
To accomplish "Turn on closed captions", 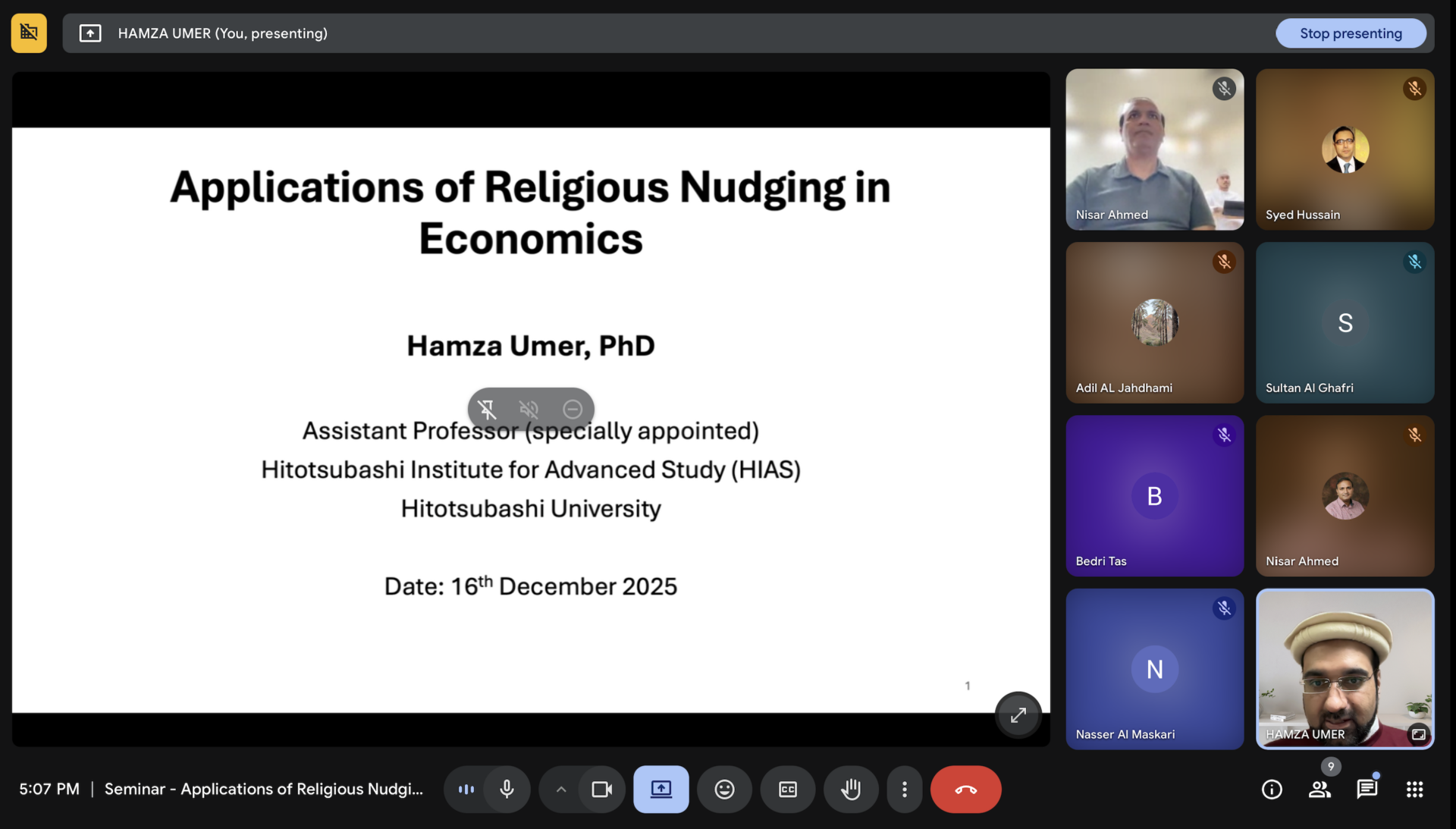I will click(788, 789).
